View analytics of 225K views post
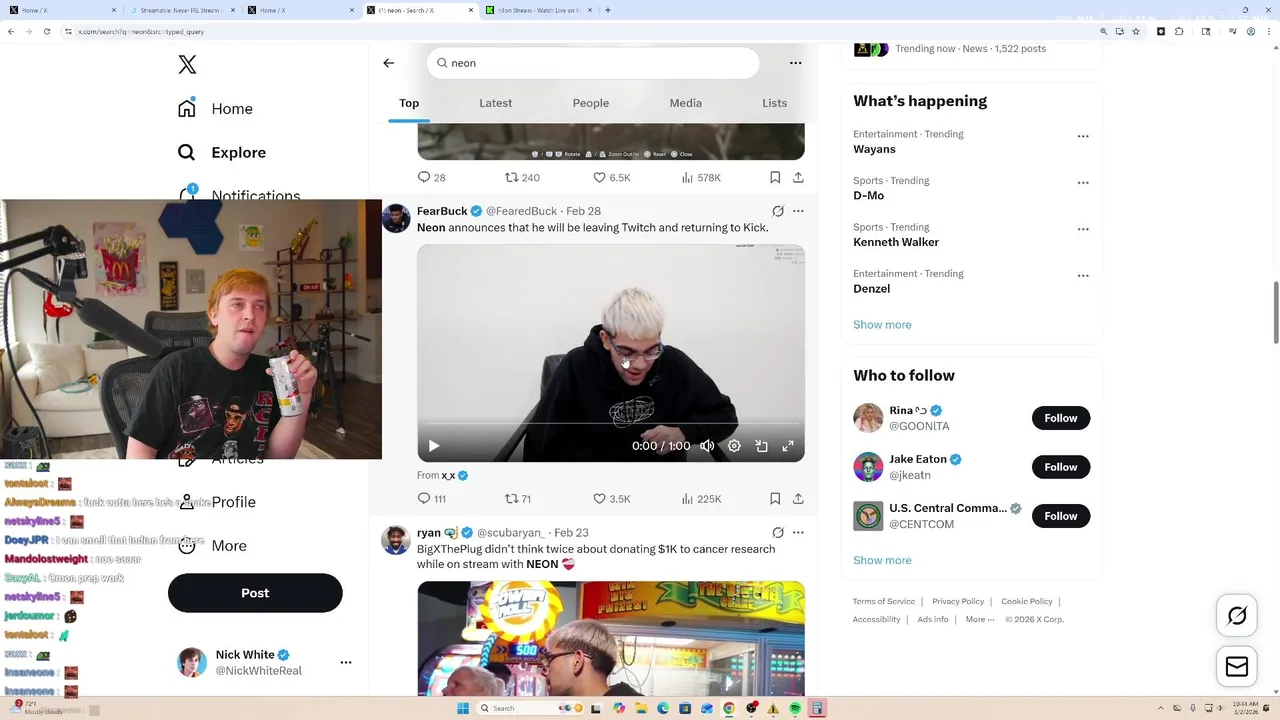Image resolution: width=1280 pixels, height=720 pixels. (x=701, y=498)
